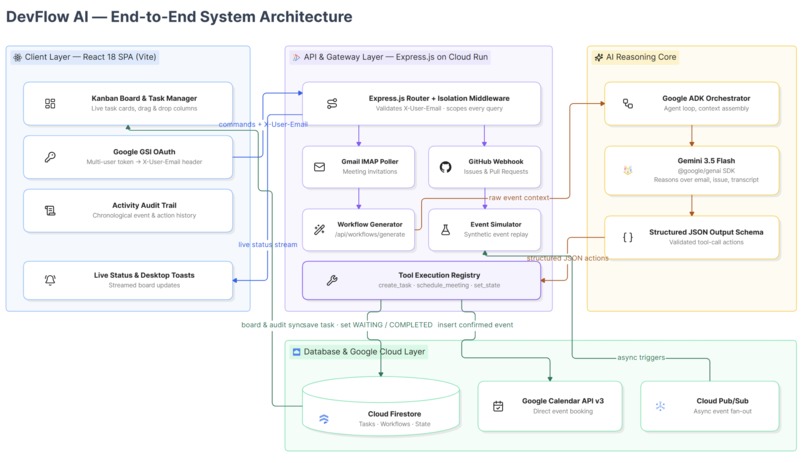The height and width of the screenshot is (463, 806).
Task: Click 'Validated tool-call actions' subtitle
Action: coord(706,242)
